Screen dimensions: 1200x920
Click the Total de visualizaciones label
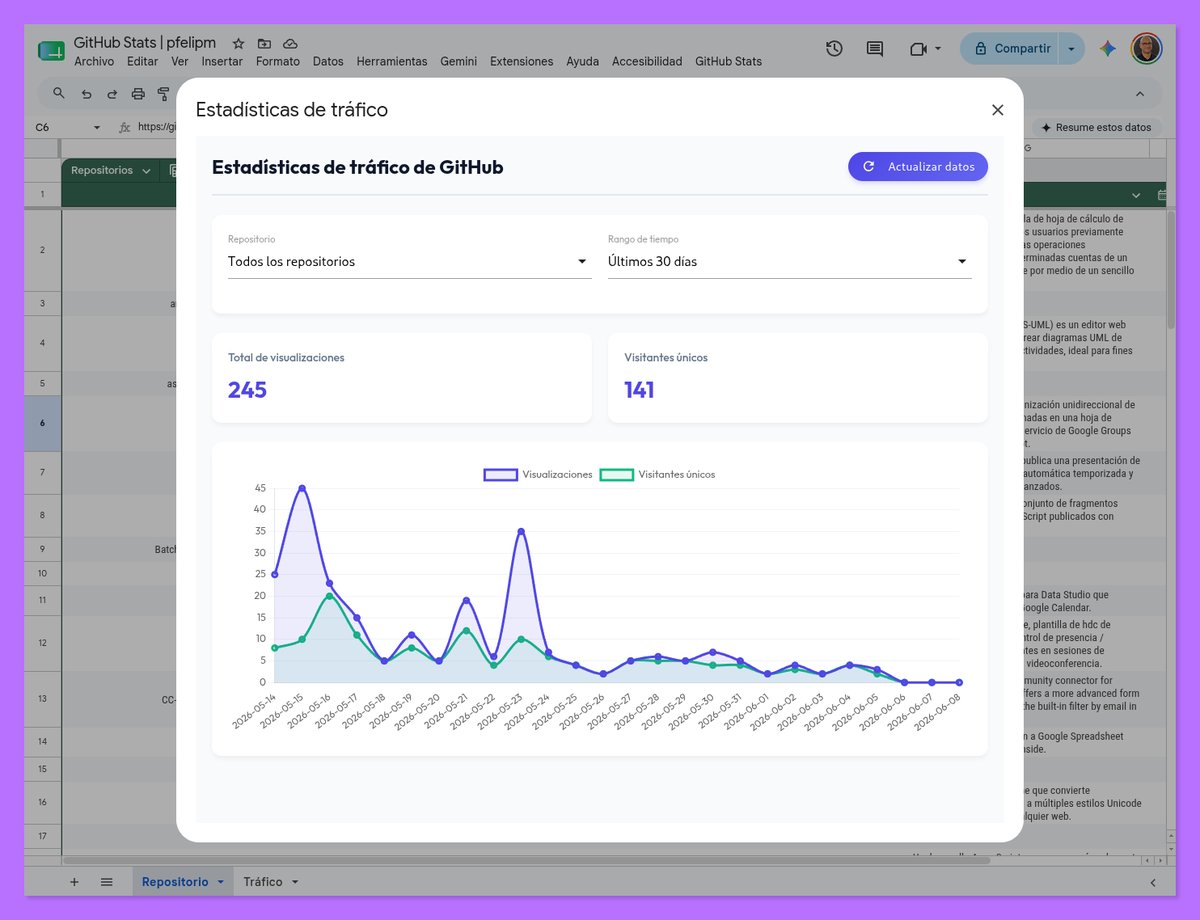click(x=286, y=357)
